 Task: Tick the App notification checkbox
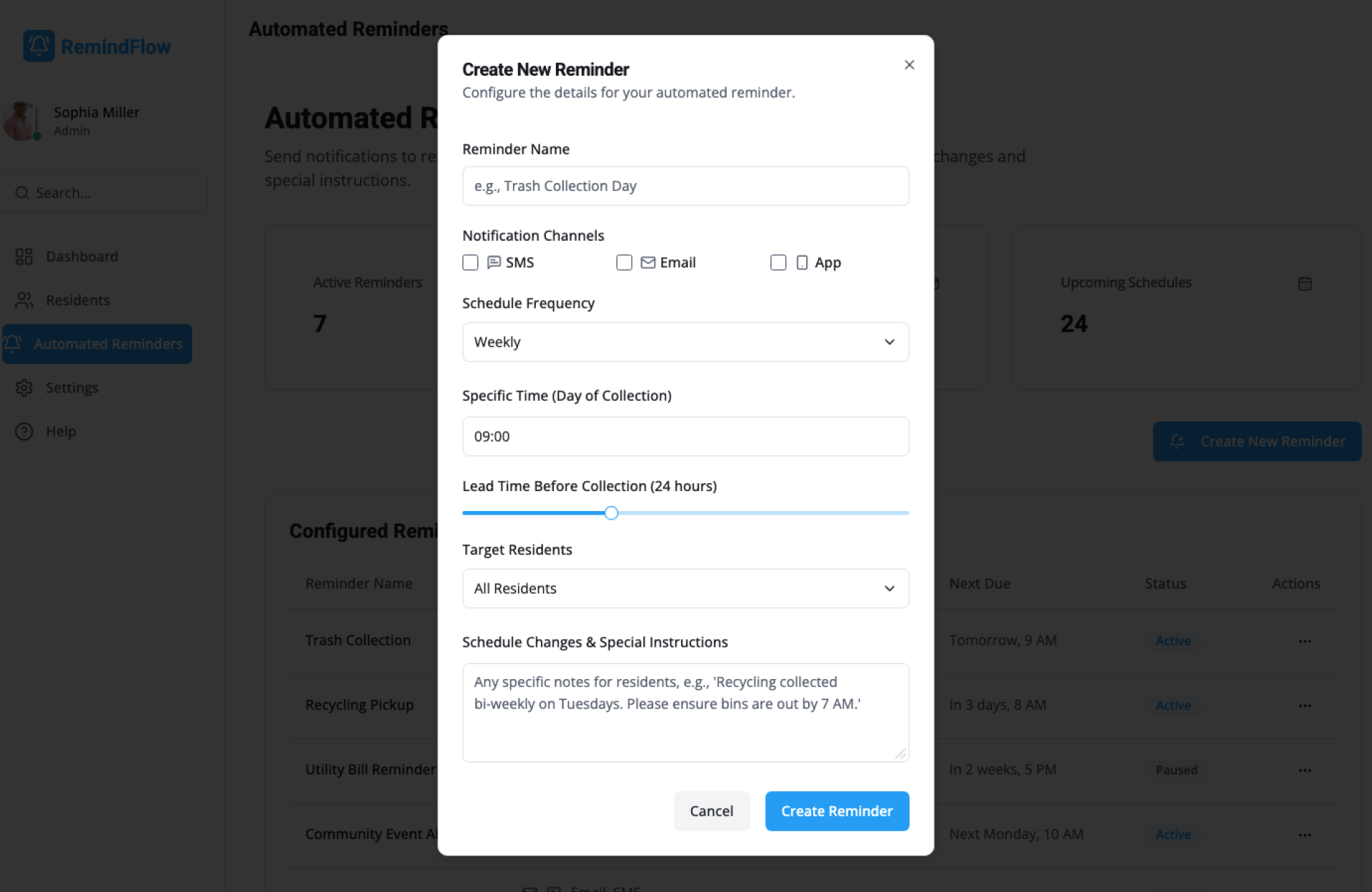pos(778,262)
